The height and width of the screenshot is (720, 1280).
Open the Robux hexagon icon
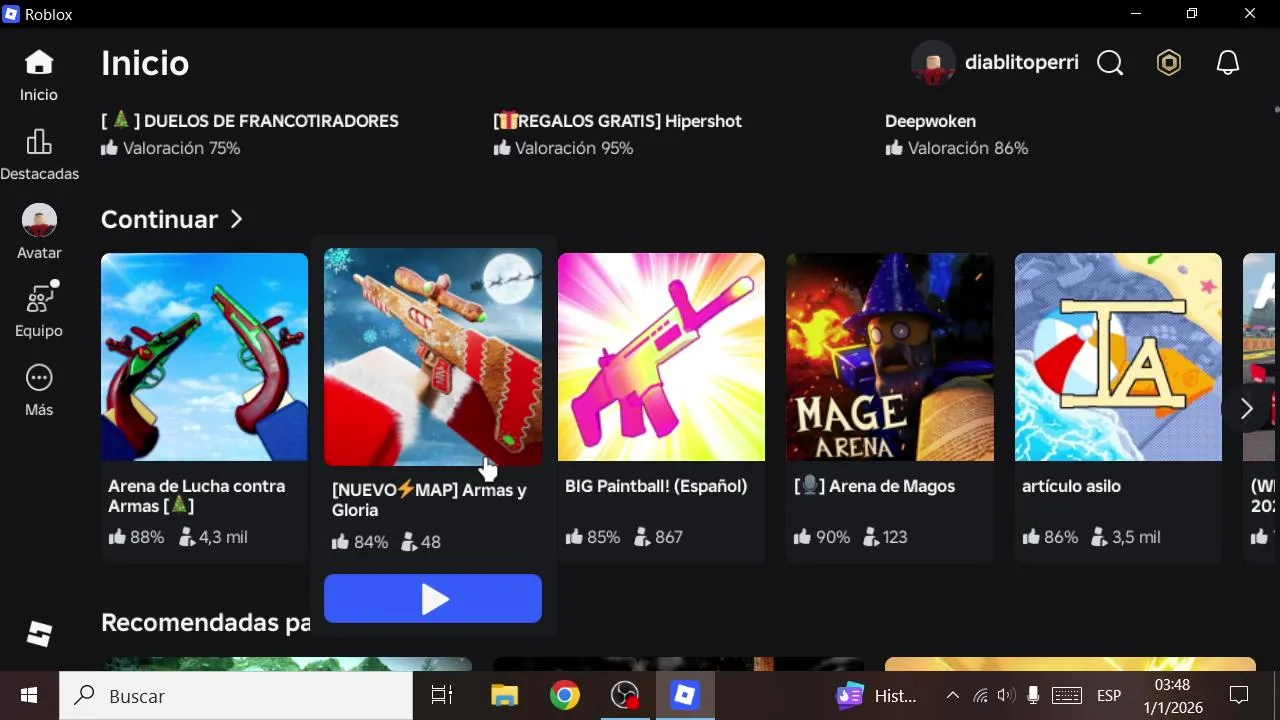[x=1168, y=63]
